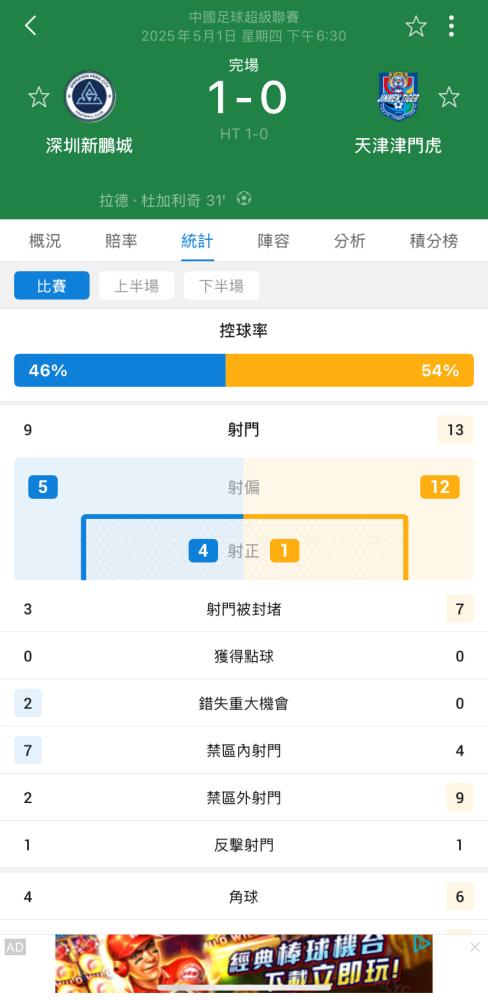Close the ad banner with X
This screenshot has height=1000, width=488.
[x=475, y=947]
